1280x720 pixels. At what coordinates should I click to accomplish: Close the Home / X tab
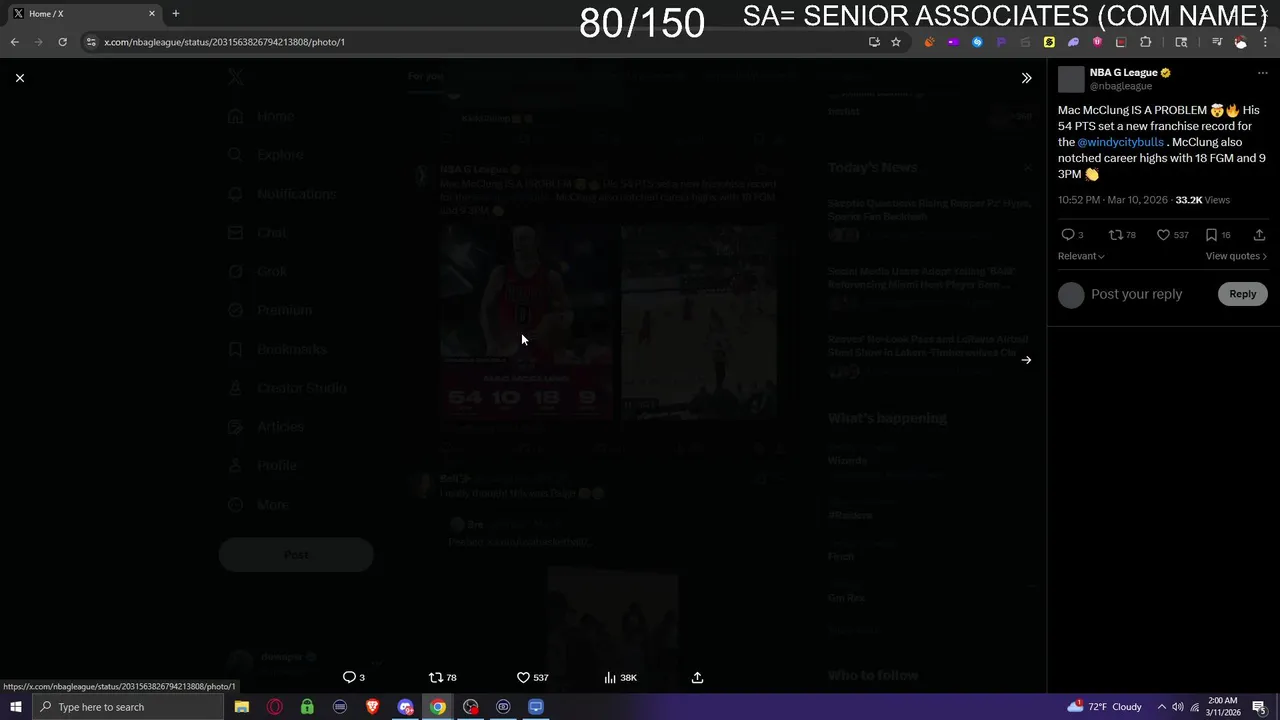(152, 13)
